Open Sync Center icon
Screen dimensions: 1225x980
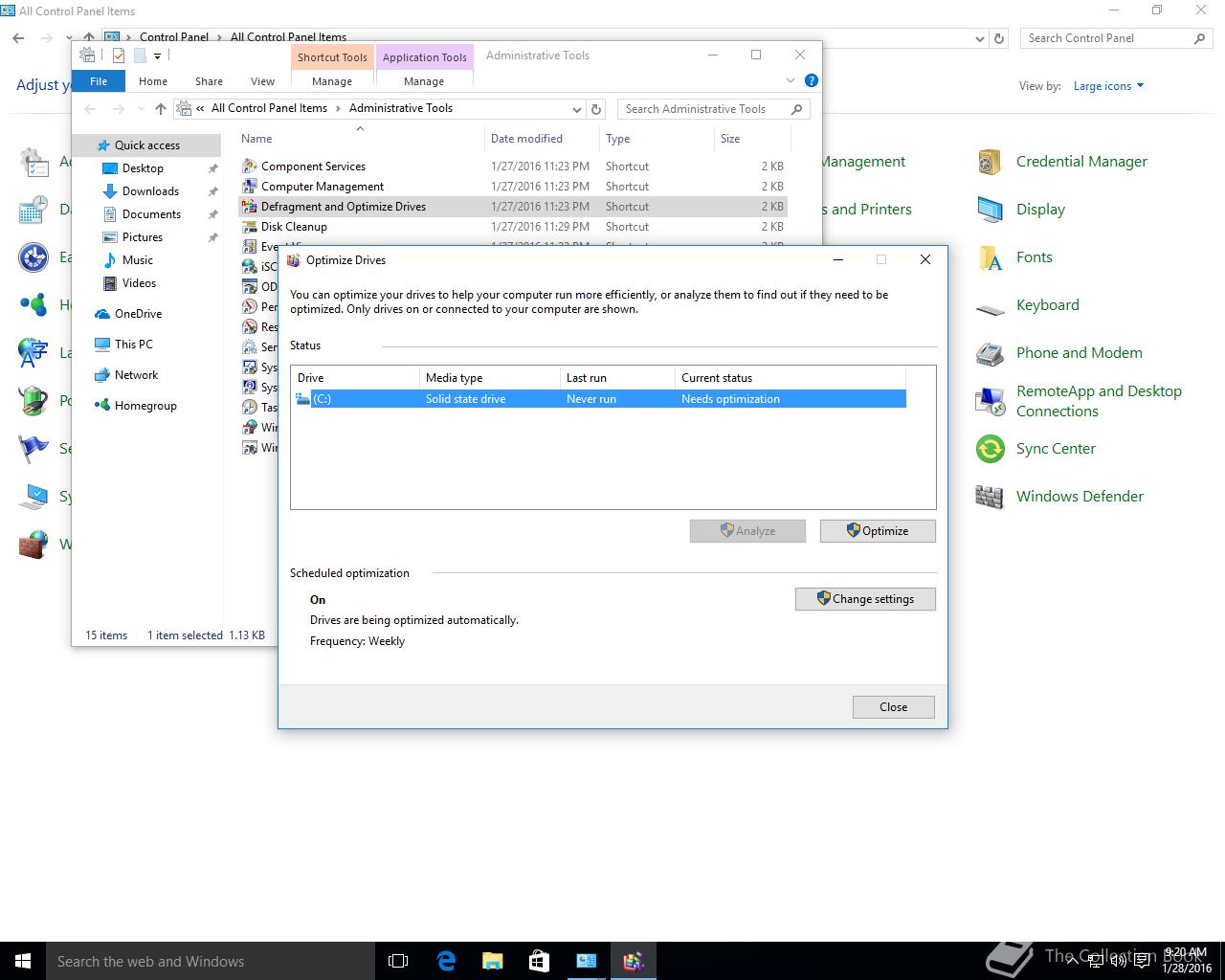(x=990, y=449)
